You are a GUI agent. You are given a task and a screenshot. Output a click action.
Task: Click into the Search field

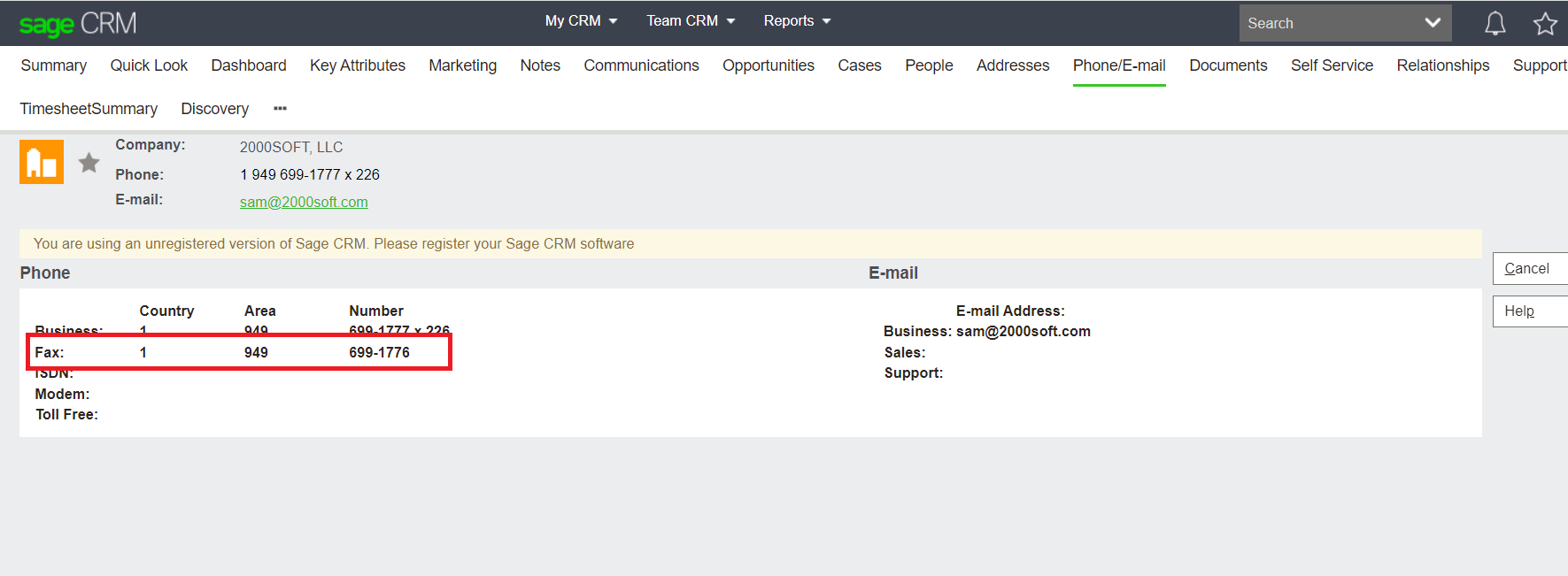tap(1328, 23)
